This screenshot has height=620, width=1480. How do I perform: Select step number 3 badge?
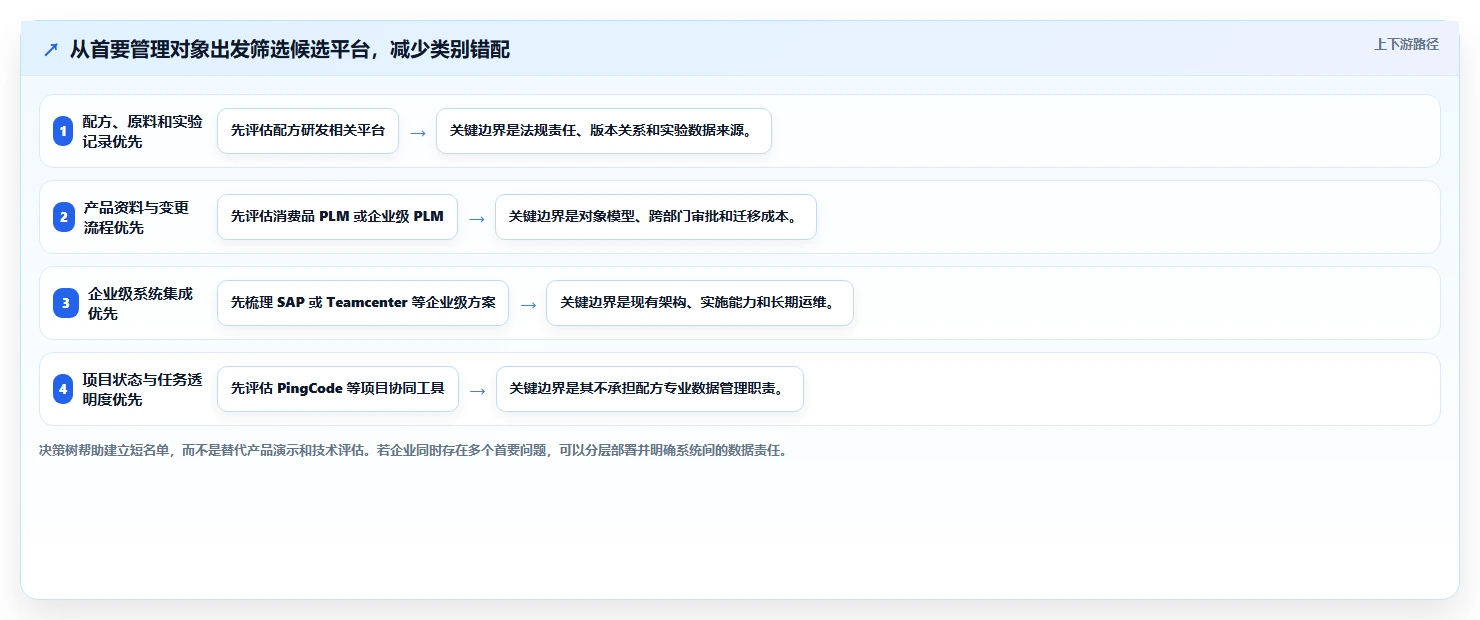pyautogui.click(x=65, y=303)
